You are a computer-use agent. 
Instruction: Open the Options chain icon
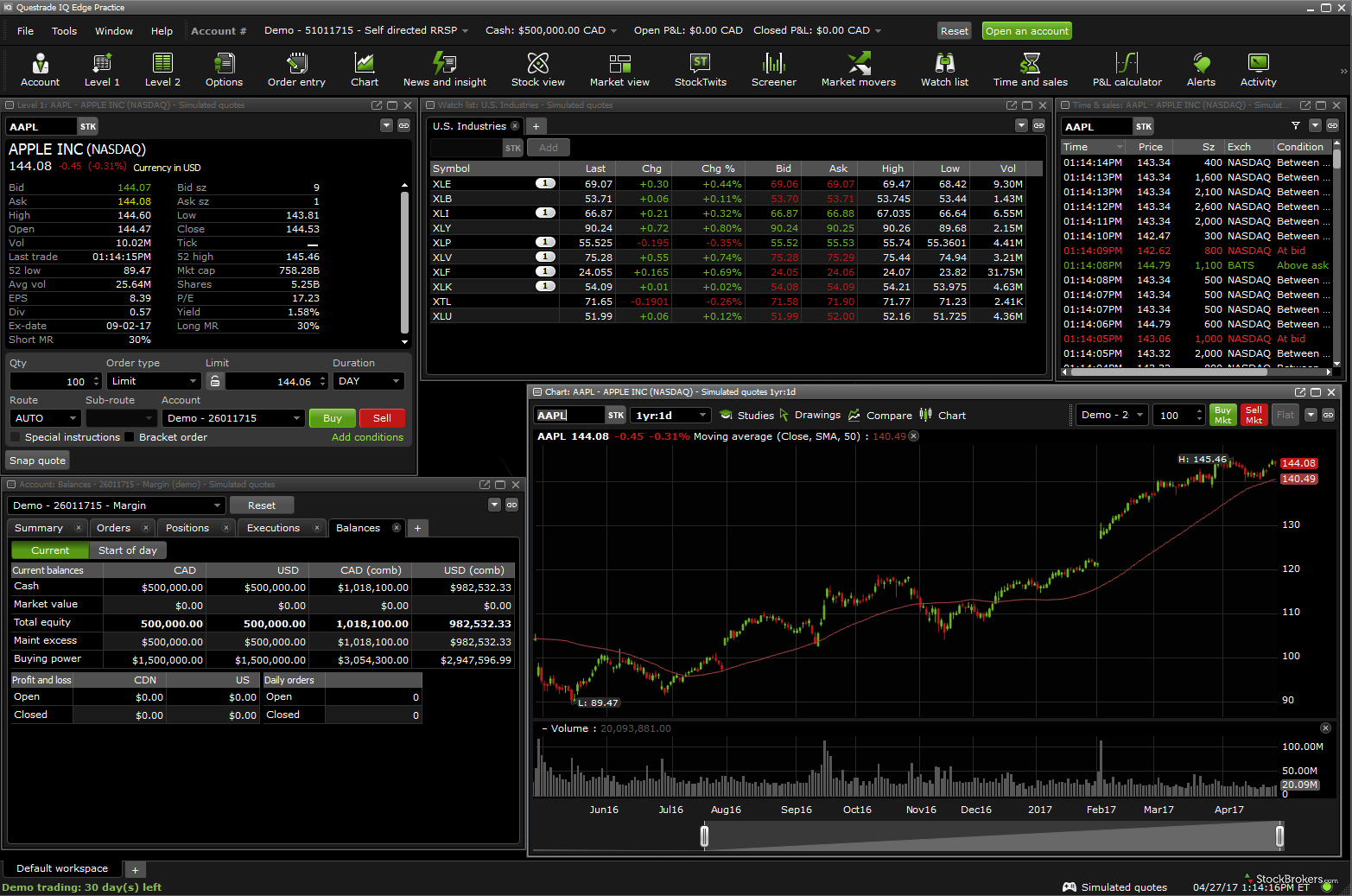click(x=224, y=70)
